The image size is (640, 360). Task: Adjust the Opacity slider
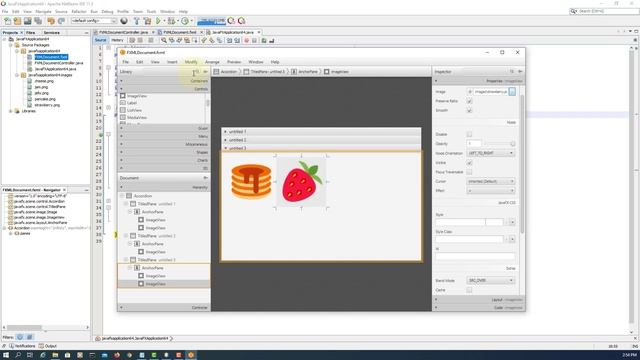(499, 144)
